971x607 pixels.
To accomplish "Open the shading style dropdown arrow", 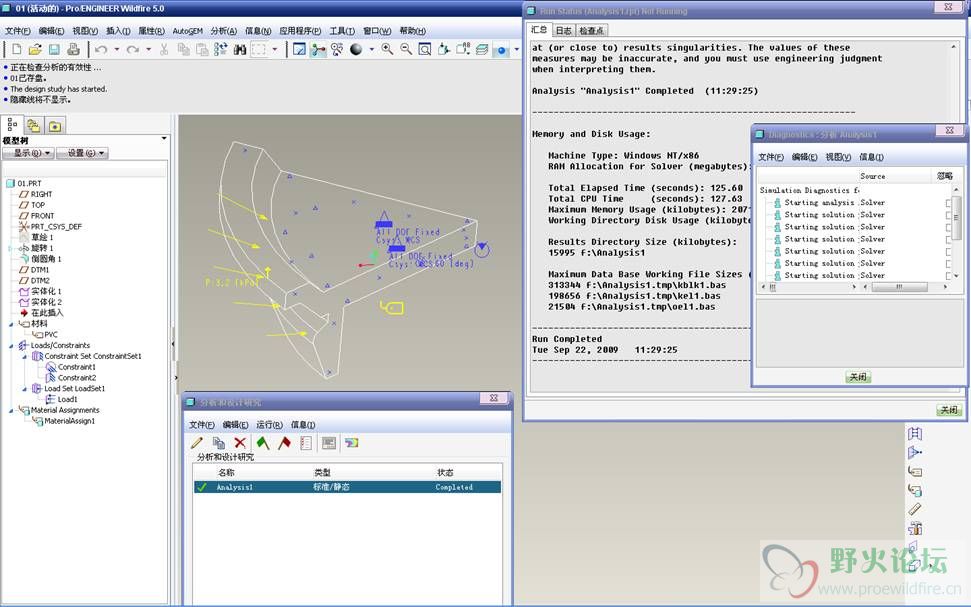I will click(x=372, y=50).
